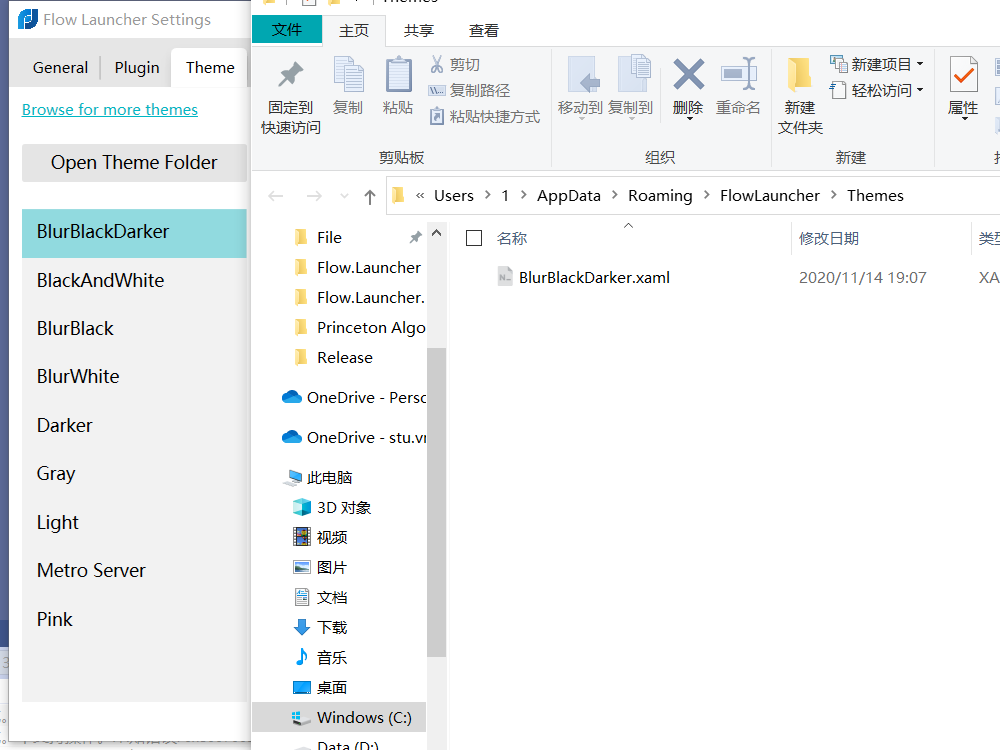The width and height of the screenshot is (1000, 750).
Task: Open 音乐 (Music) in navigation pane
Action: click(x=332, y=658)
